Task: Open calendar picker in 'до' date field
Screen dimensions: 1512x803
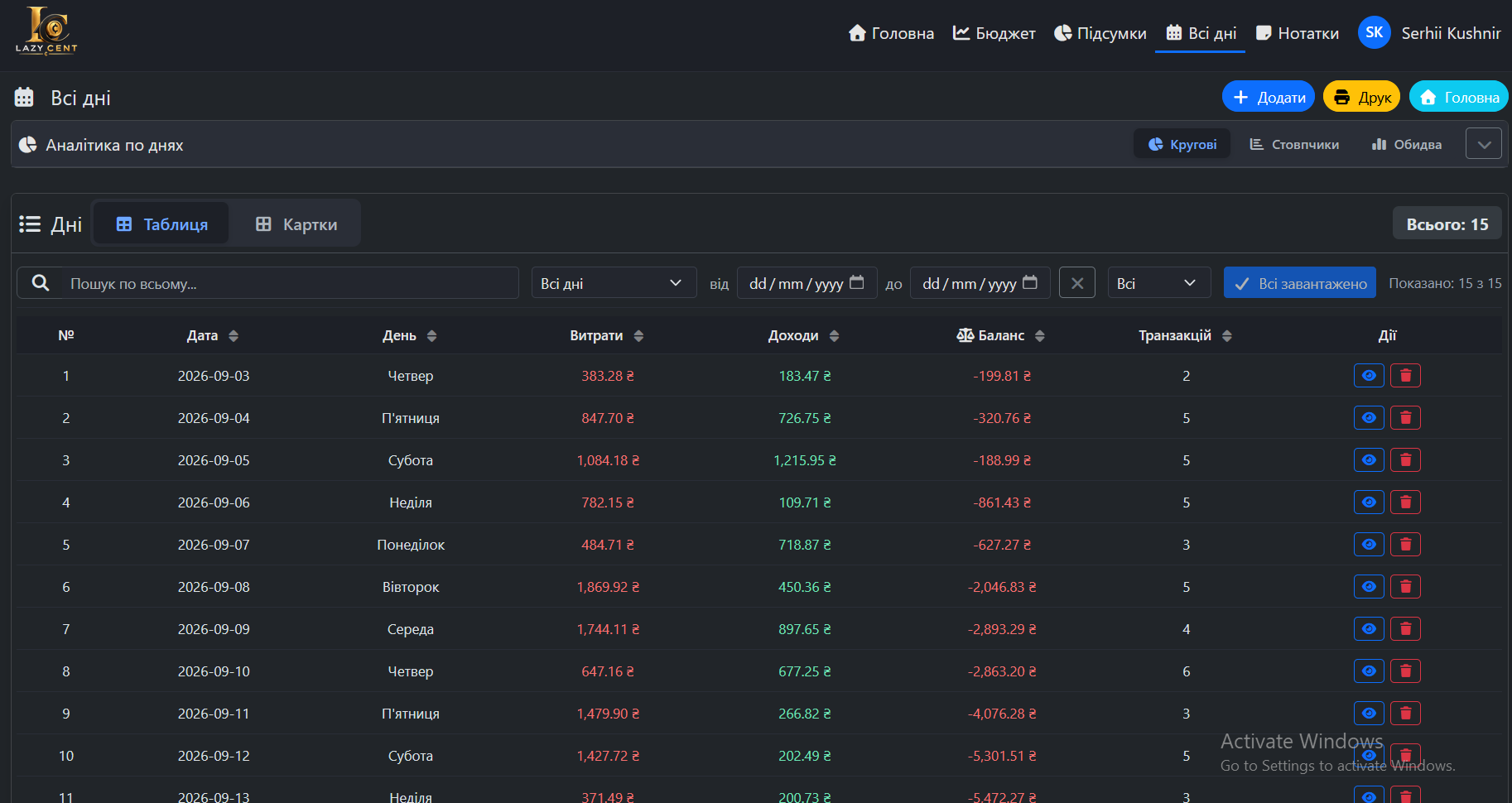Action: tap(1030, 282)
